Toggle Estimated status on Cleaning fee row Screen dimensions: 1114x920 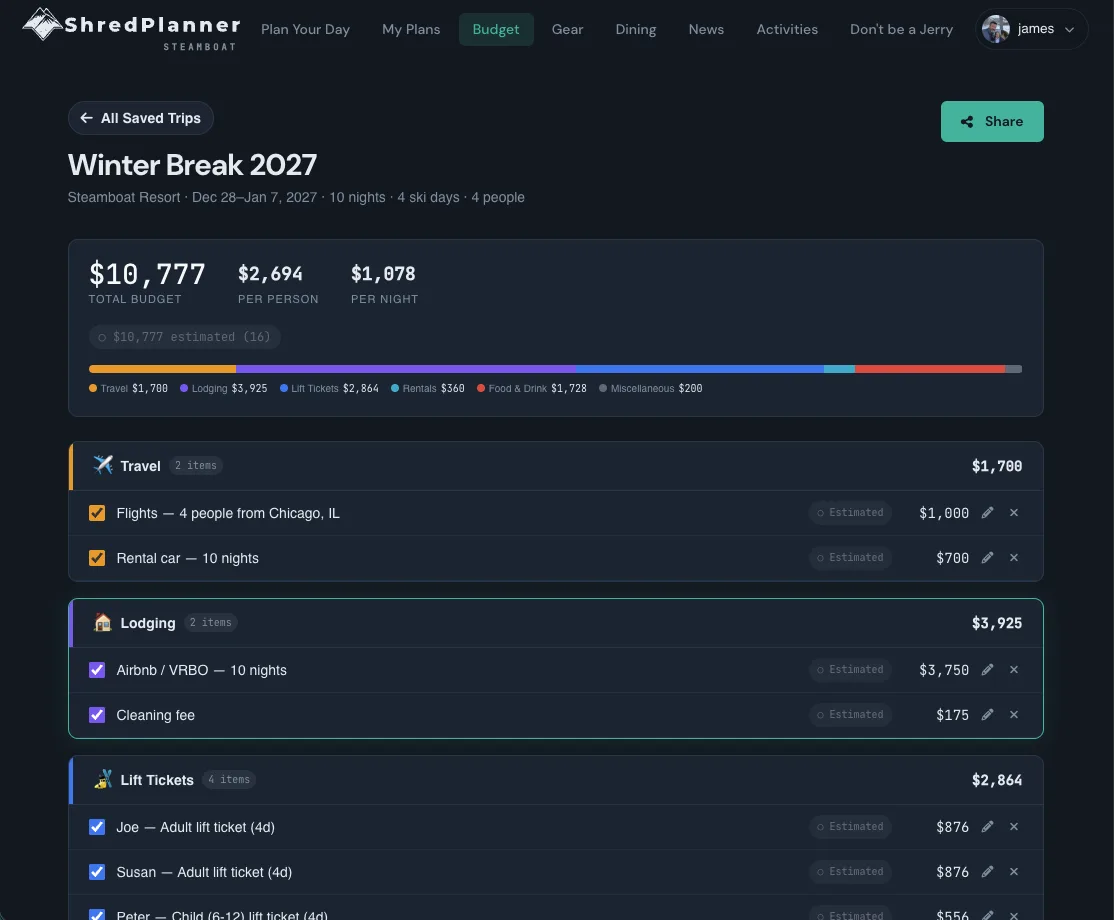click(x=850, y=714)
